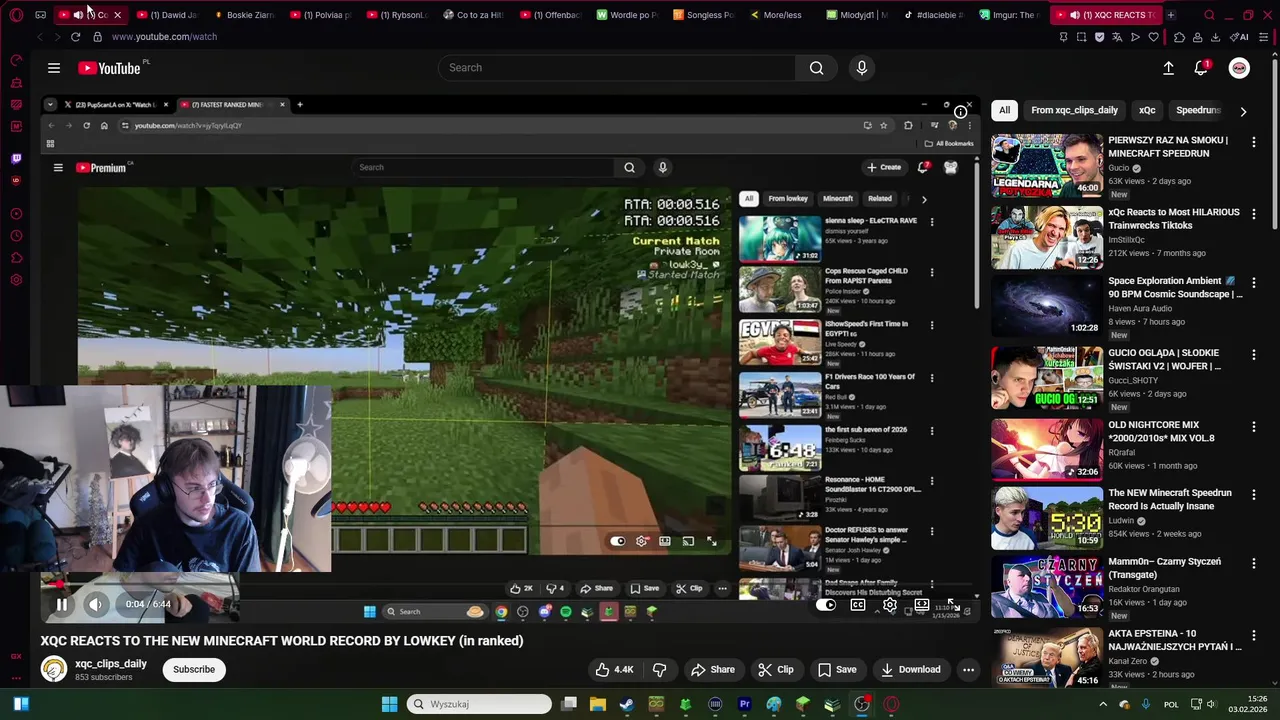Focus the YouTube search field
Screen dimensions: 1280x720
click(617, 68)
